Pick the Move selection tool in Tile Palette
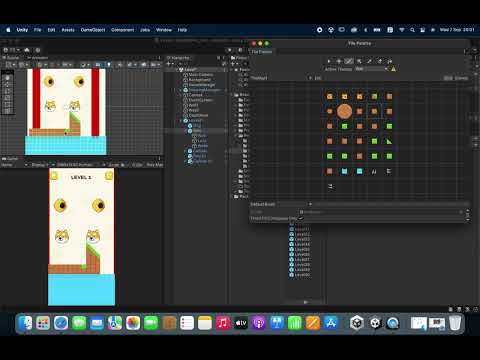This screenshot has width=480, height=360. [339, 61]
